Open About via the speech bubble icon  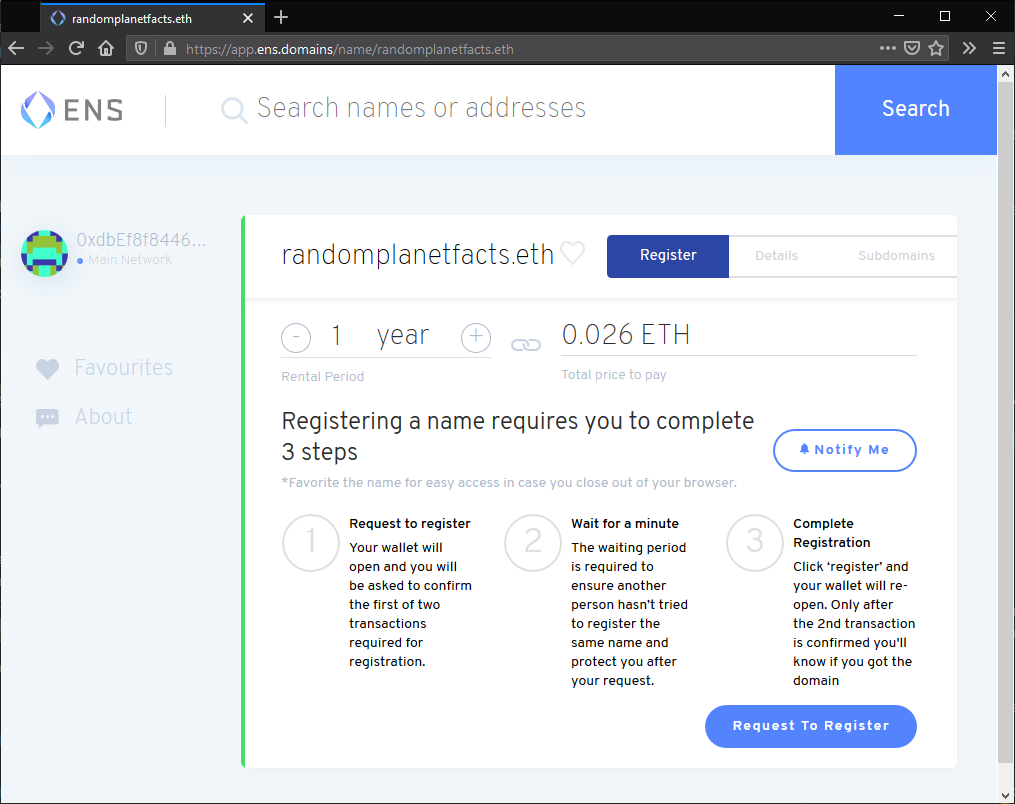coord(47,417)
